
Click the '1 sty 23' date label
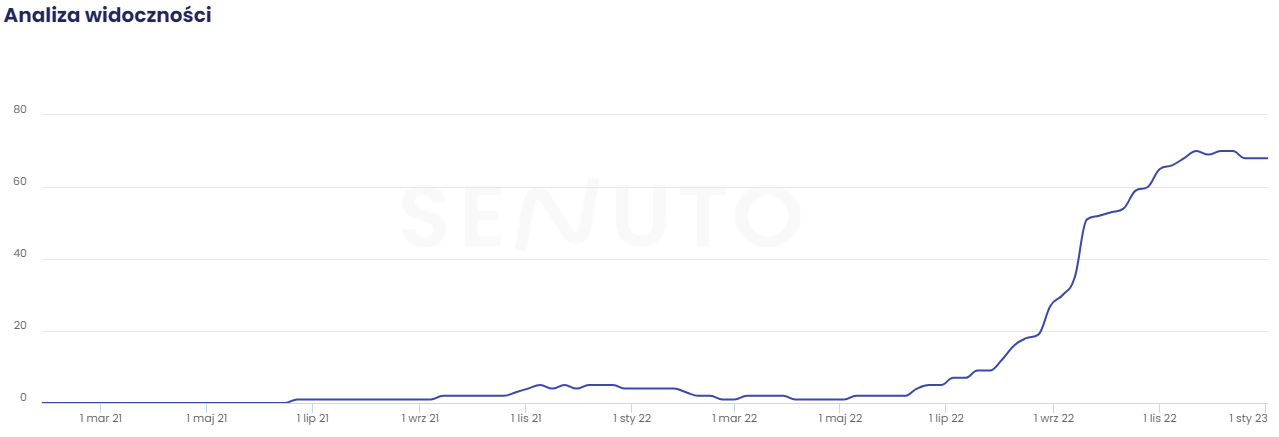pos(1247,419)
